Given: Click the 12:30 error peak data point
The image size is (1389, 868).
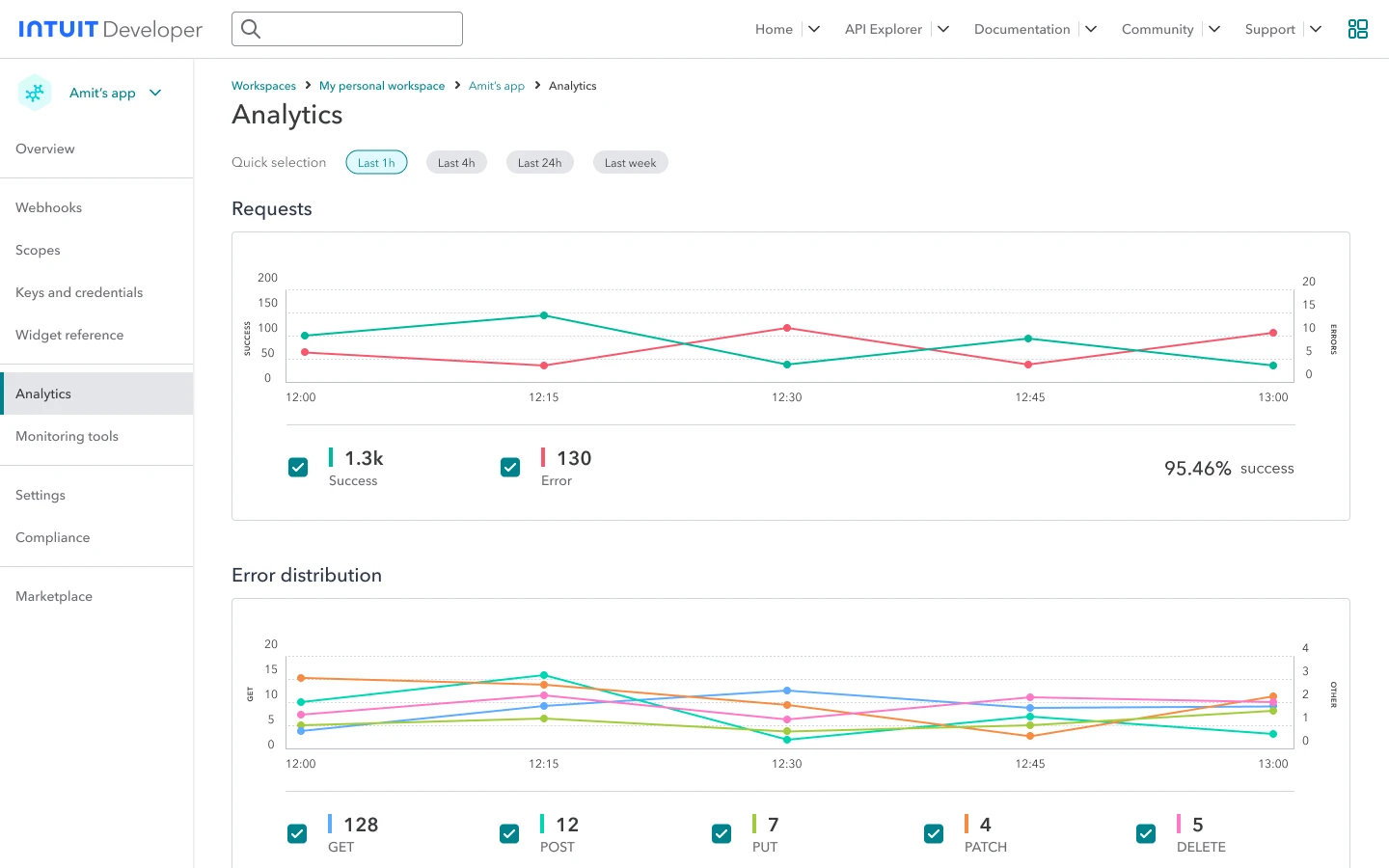Looking at the screenshot, I should pyautogui.click(x=787, y=328).
